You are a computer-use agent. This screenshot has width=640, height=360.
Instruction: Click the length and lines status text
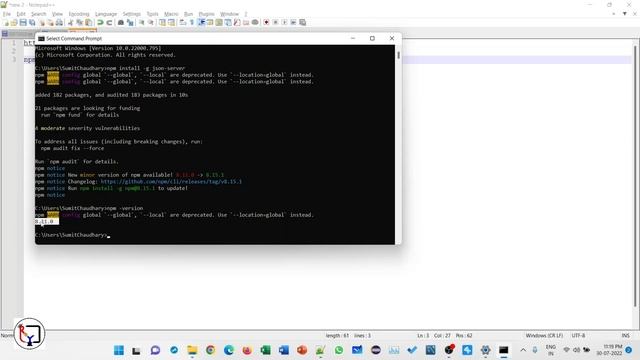[x=348, y=336]
